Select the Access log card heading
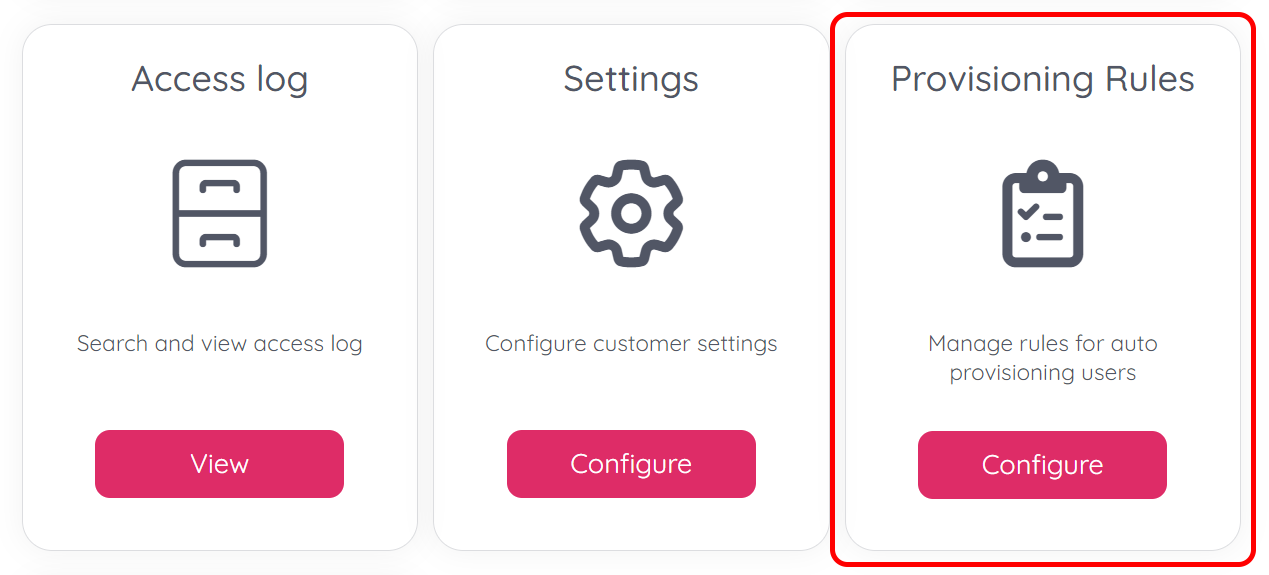Image resolution: width=1269 pixels, height=575 pixels. click(220, 79)
